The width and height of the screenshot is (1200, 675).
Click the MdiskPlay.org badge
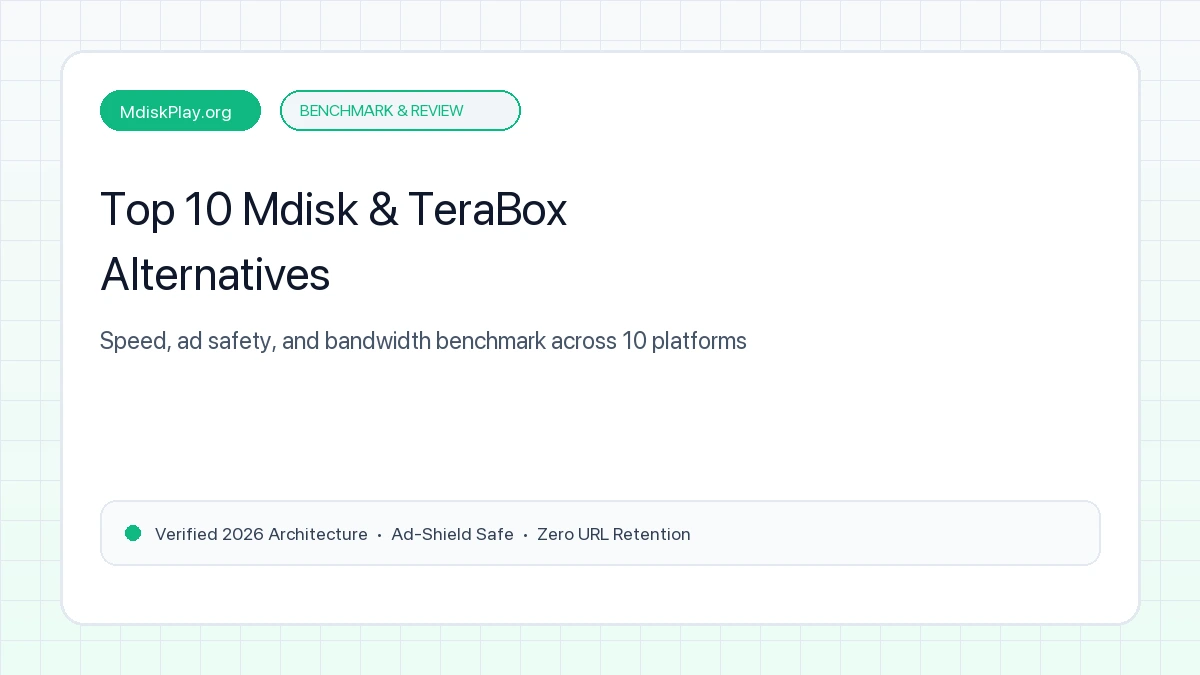[180, 111]
